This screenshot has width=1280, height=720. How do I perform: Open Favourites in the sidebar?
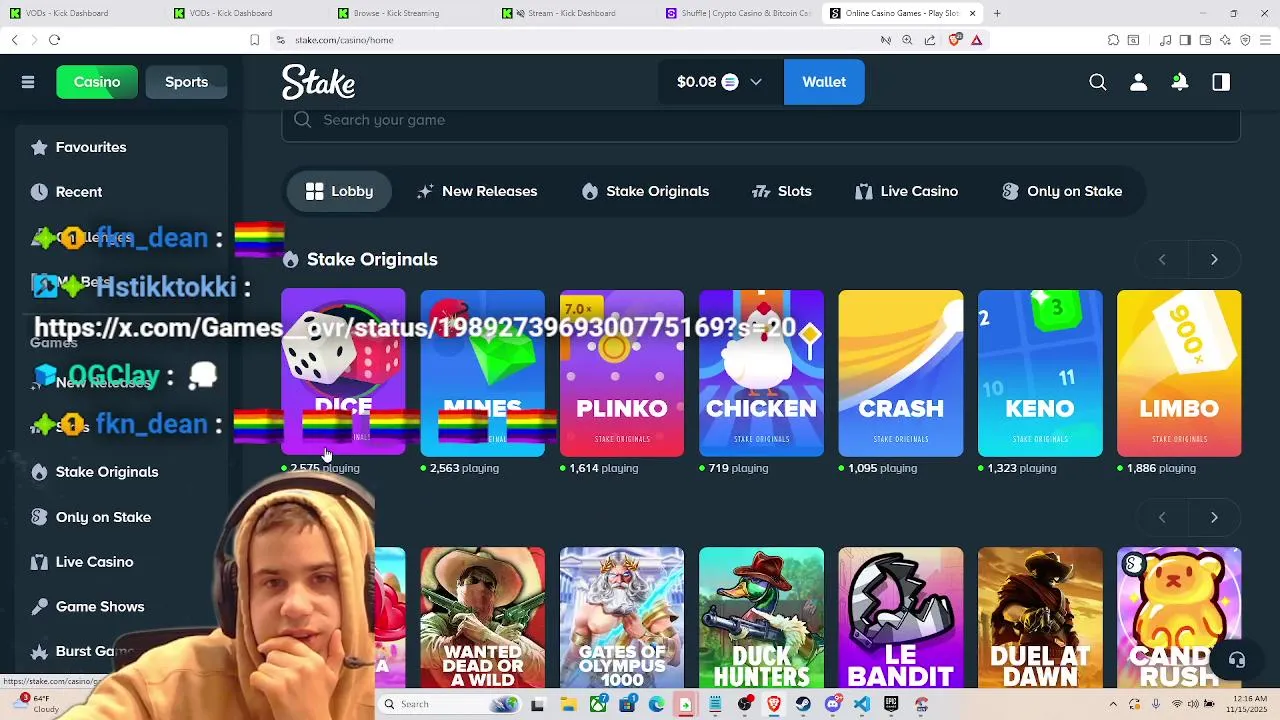(121, 147)
